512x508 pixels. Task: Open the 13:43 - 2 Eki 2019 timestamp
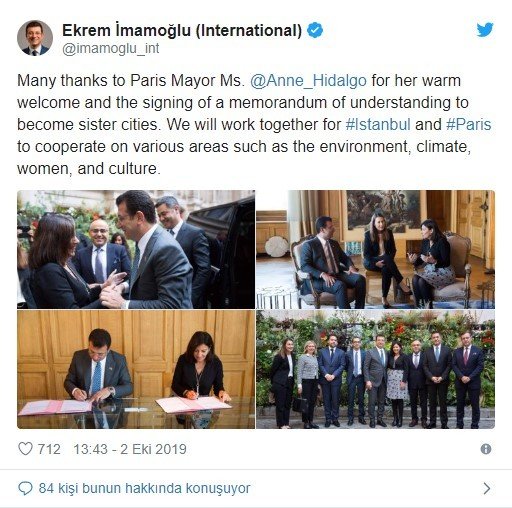[x=130, y=449]
